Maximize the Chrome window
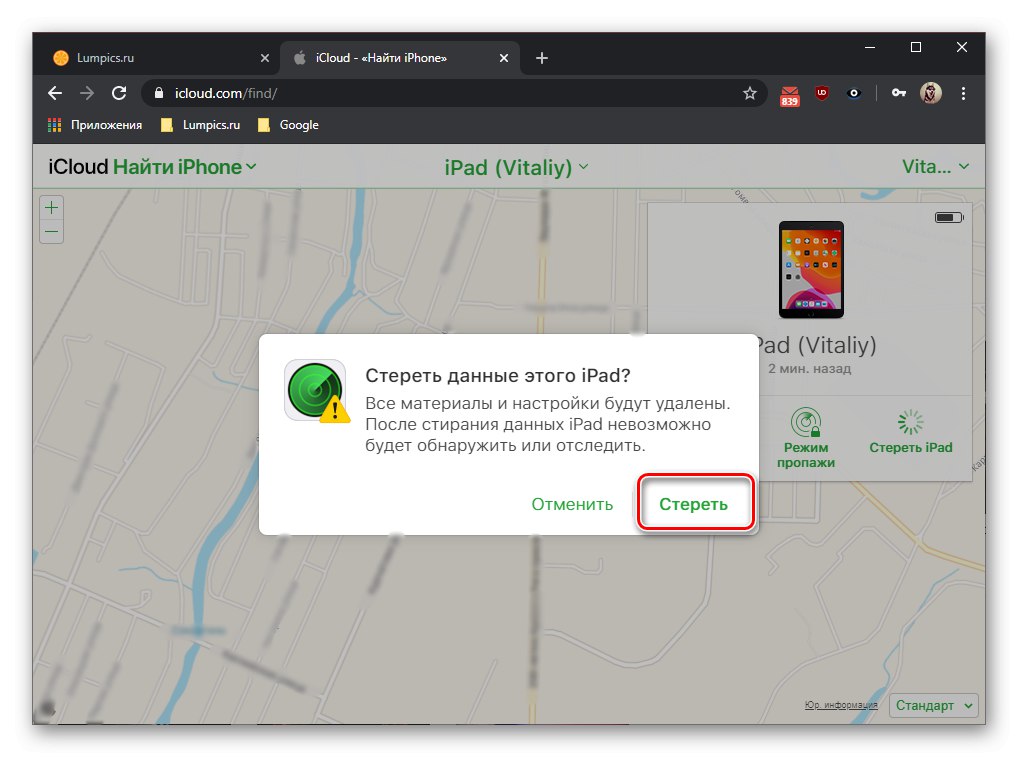This screenshot has height=757, width=1018. tap(916, 47)
